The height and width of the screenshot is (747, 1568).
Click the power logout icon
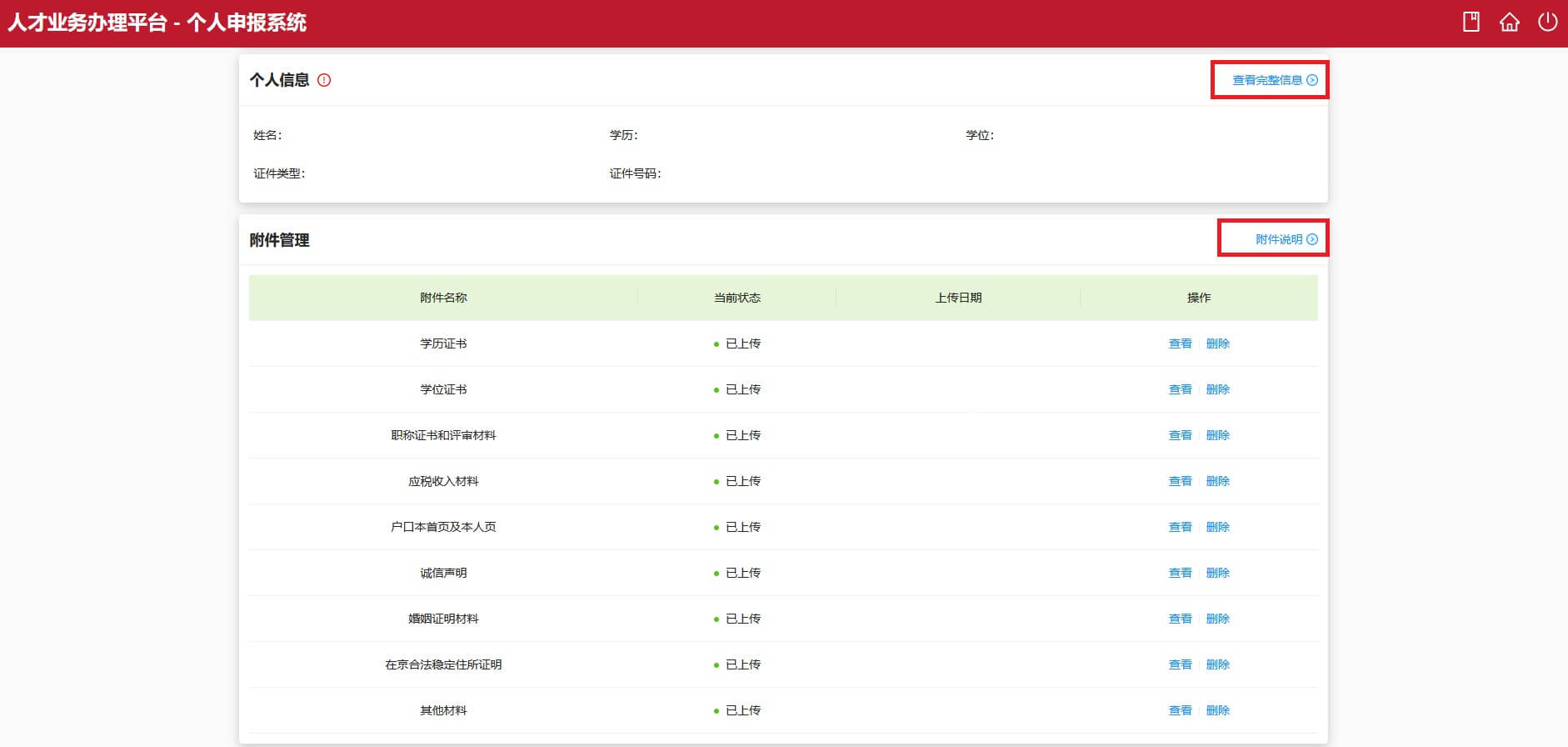[x=1547, y=22]
